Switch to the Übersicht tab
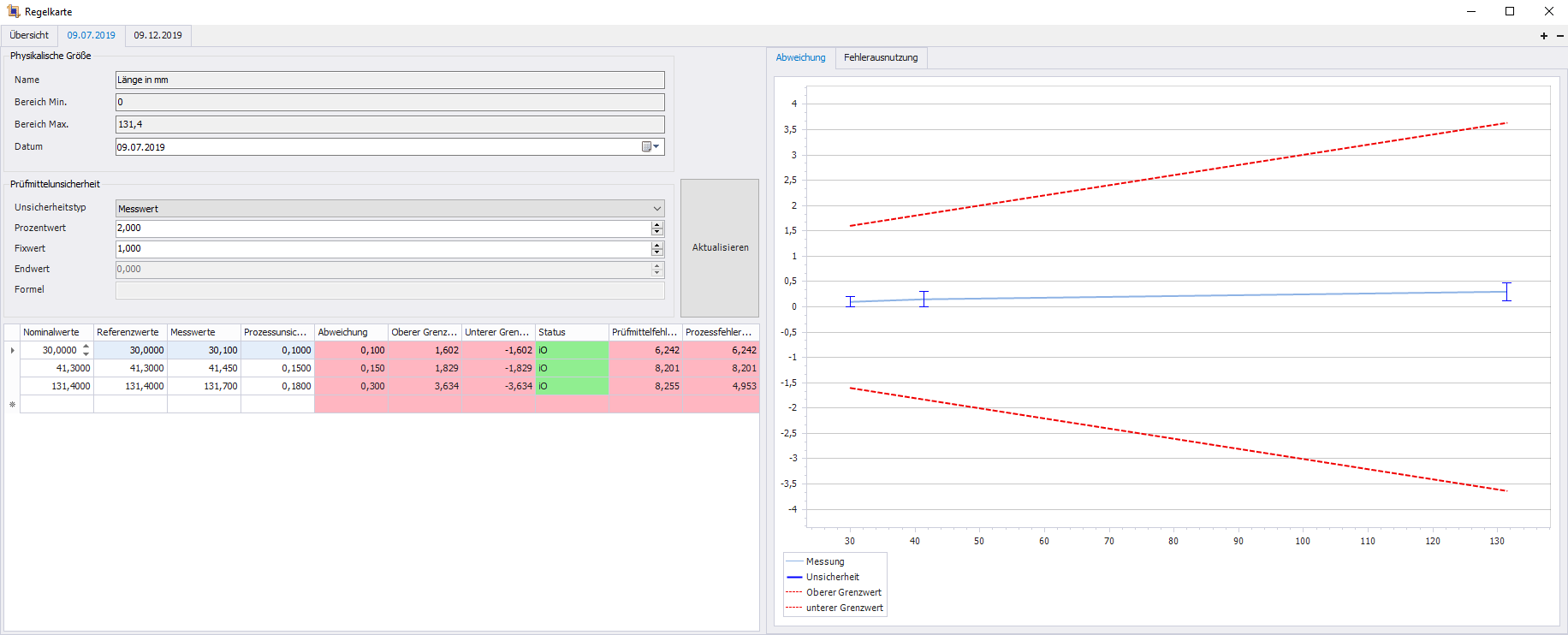Viewport: 1568px width, 635px height. click(29, 35)
